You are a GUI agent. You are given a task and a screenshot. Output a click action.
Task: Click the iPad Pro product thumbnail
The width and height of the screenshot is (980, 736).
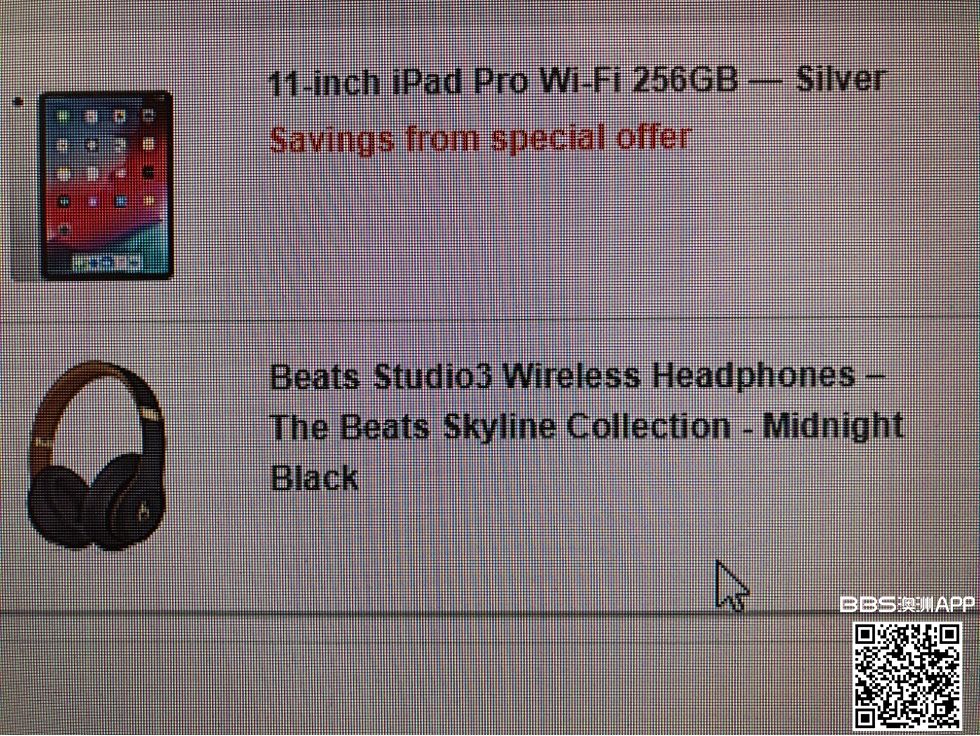(106, 186)
